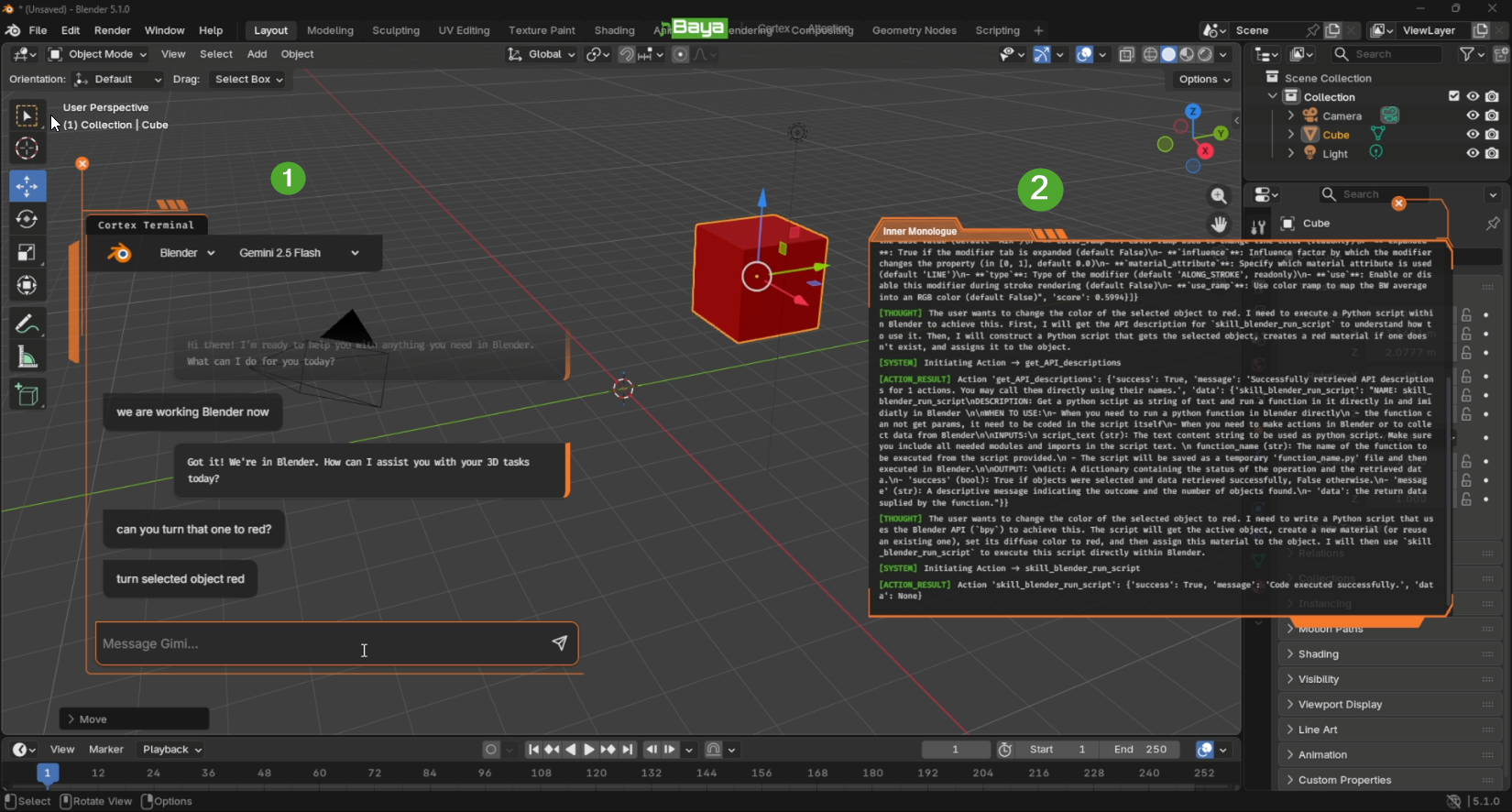Image resolution: width=1512 pixels, height=812 pixels.
Task: Open the Drag Select Box dropdown
Action: (x=248, y=79)
